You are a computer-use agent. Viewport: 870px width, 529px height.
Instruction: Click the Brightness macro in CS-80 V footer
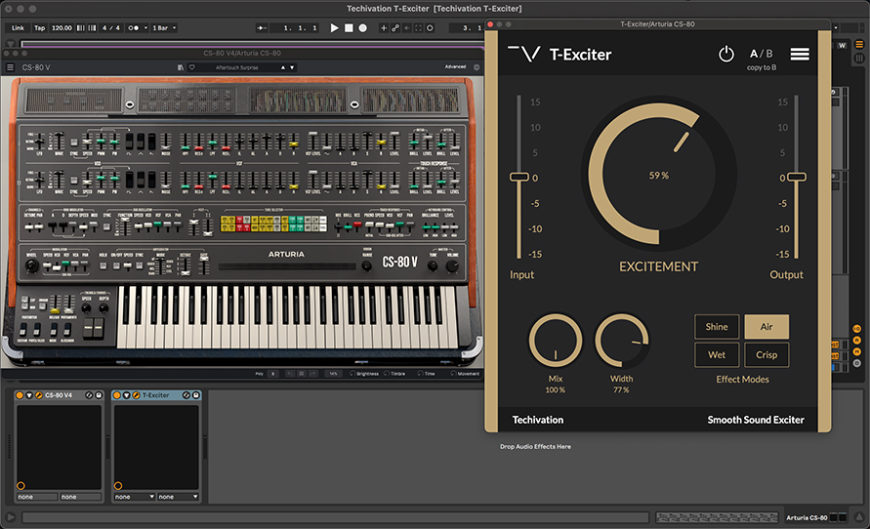(364, 374)
